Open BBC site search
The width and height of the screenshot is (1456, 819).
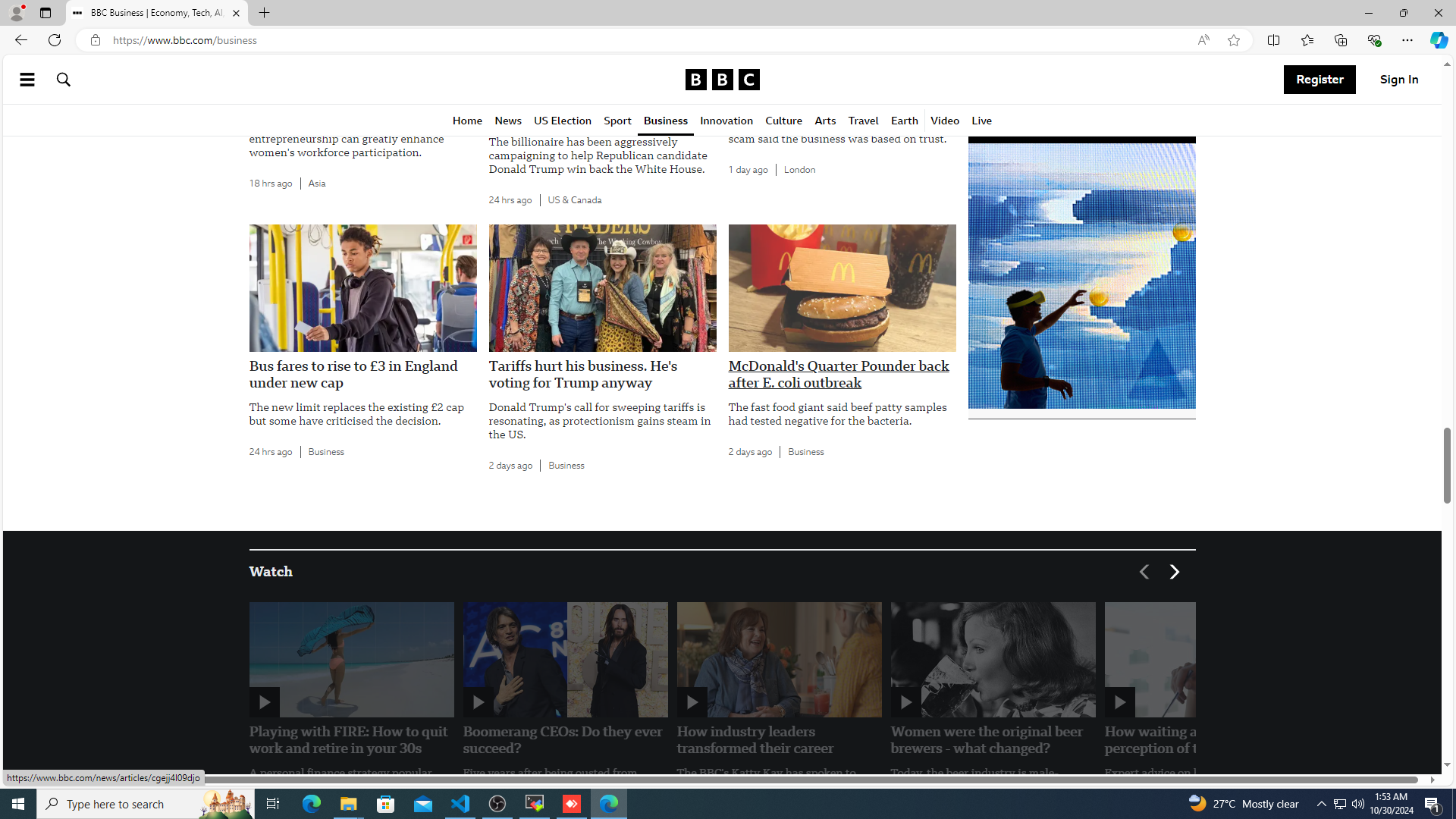pyautogui.click(x=64, y=80)
